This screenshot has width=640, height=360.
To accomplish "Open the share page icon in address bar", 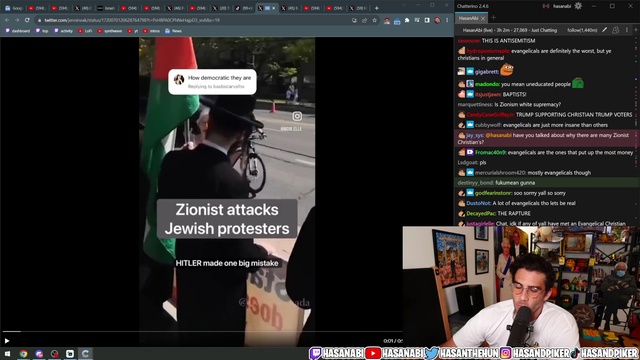I will coord(364,20).
